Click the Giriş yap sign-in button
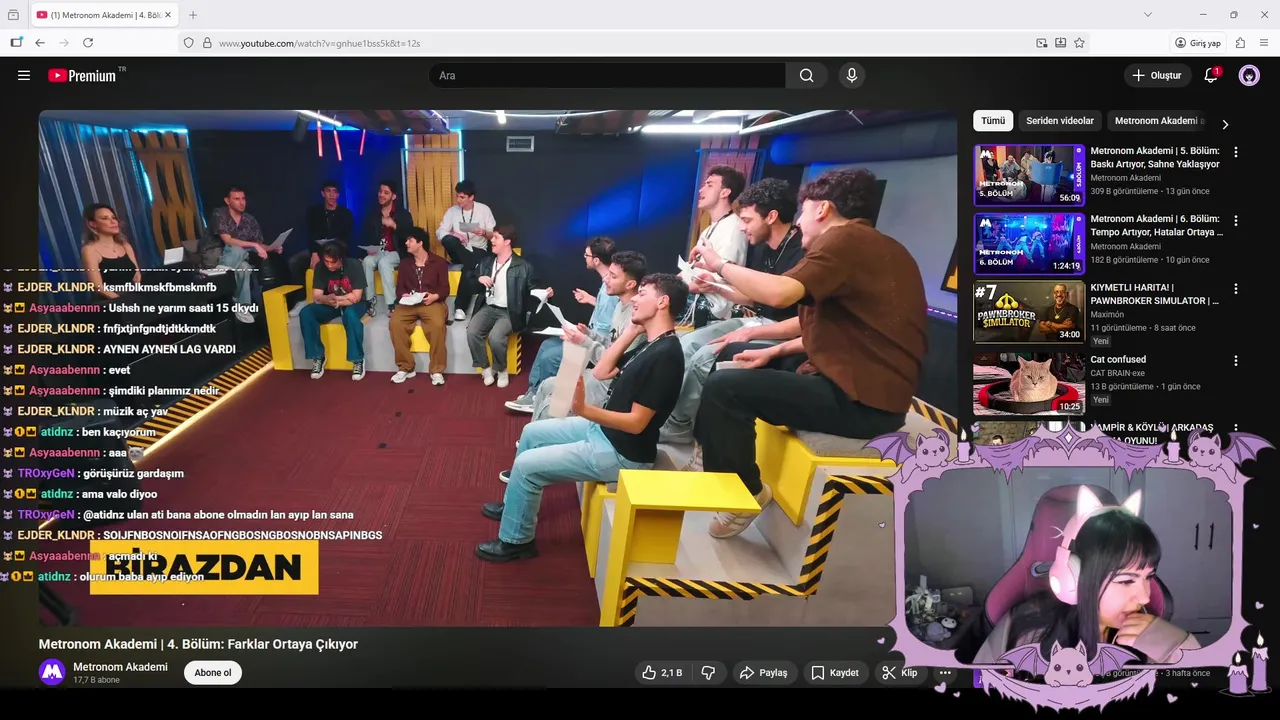1280x720 pixels. pyautogui.click(x=1198, y=43)
